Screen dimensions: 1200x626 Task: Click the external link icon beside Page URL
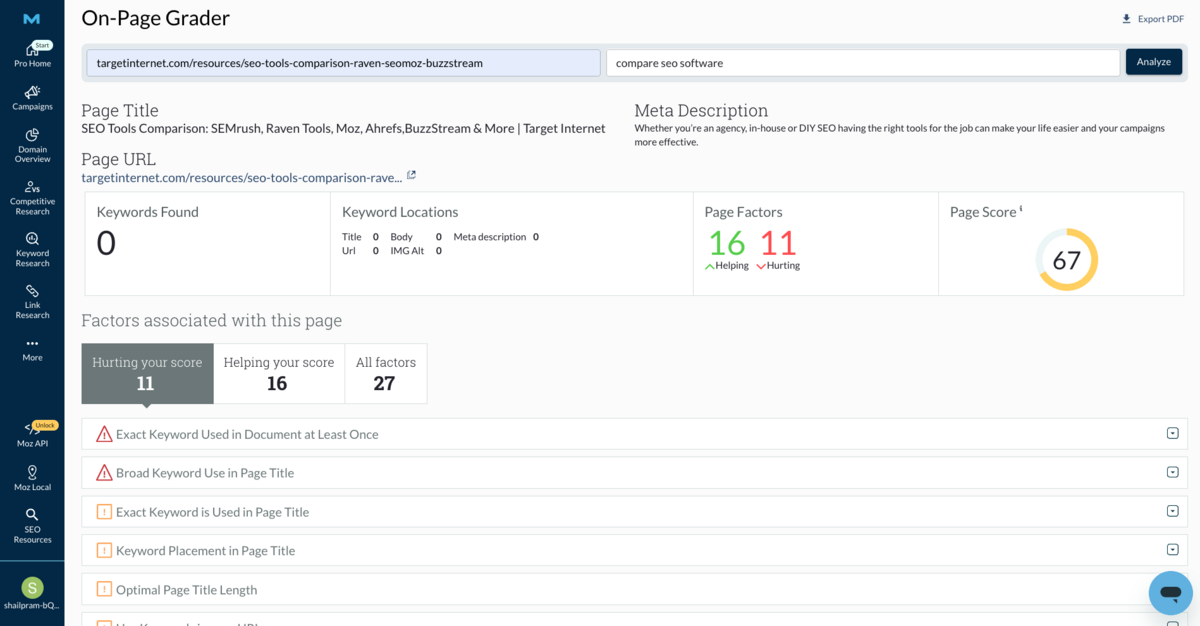(411, 176)
